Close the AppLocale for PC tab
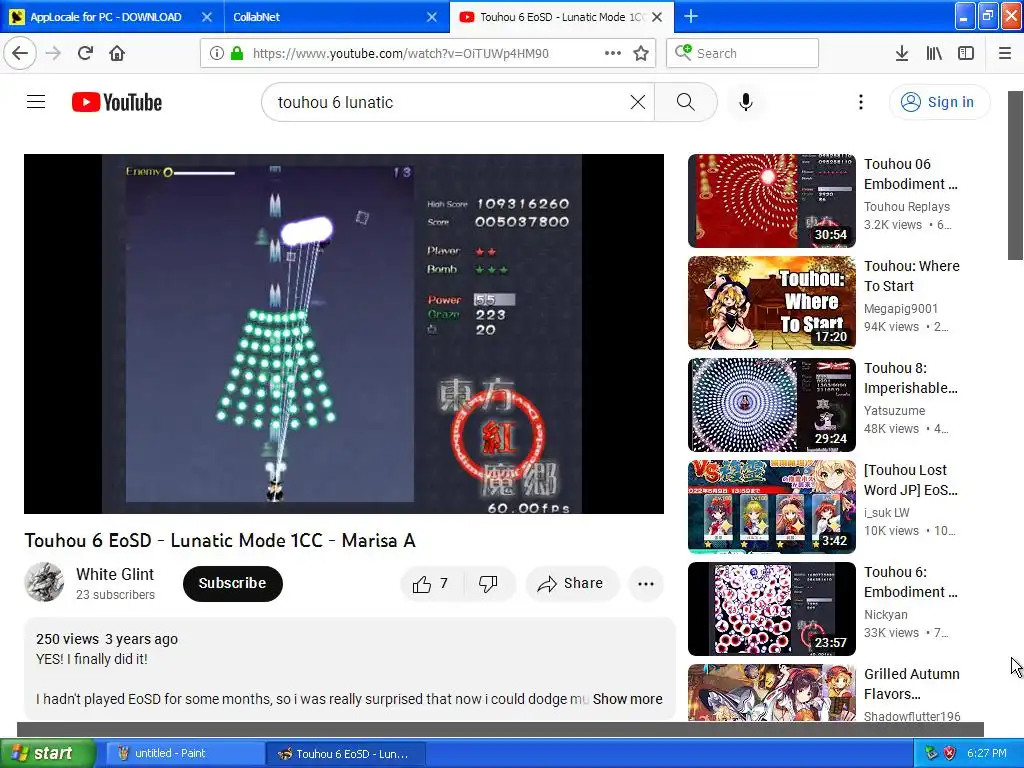This screenshot has width=1024, height=768. tap(206, 17)
